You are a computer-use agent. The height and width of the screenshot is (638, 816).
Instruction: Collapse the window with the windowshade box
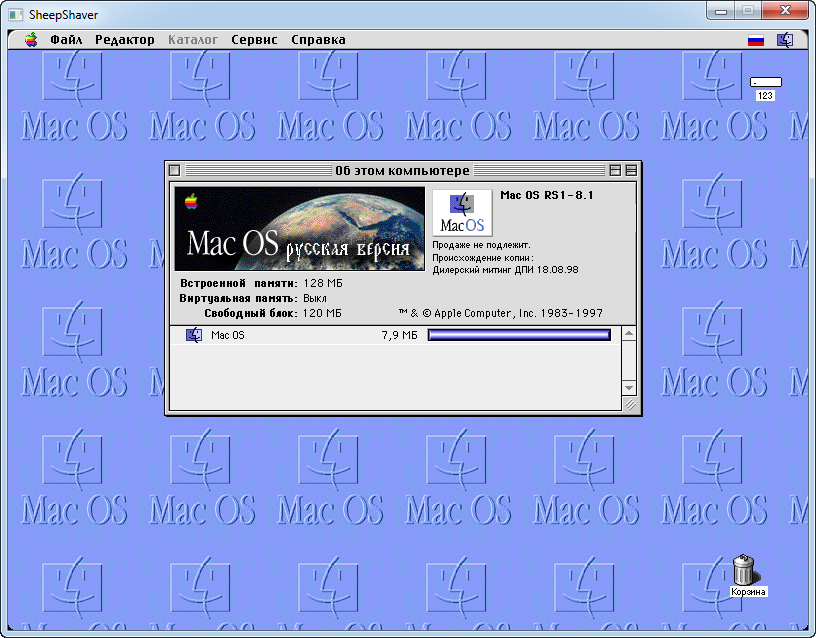pyautogui.click(x=630, y=170)
